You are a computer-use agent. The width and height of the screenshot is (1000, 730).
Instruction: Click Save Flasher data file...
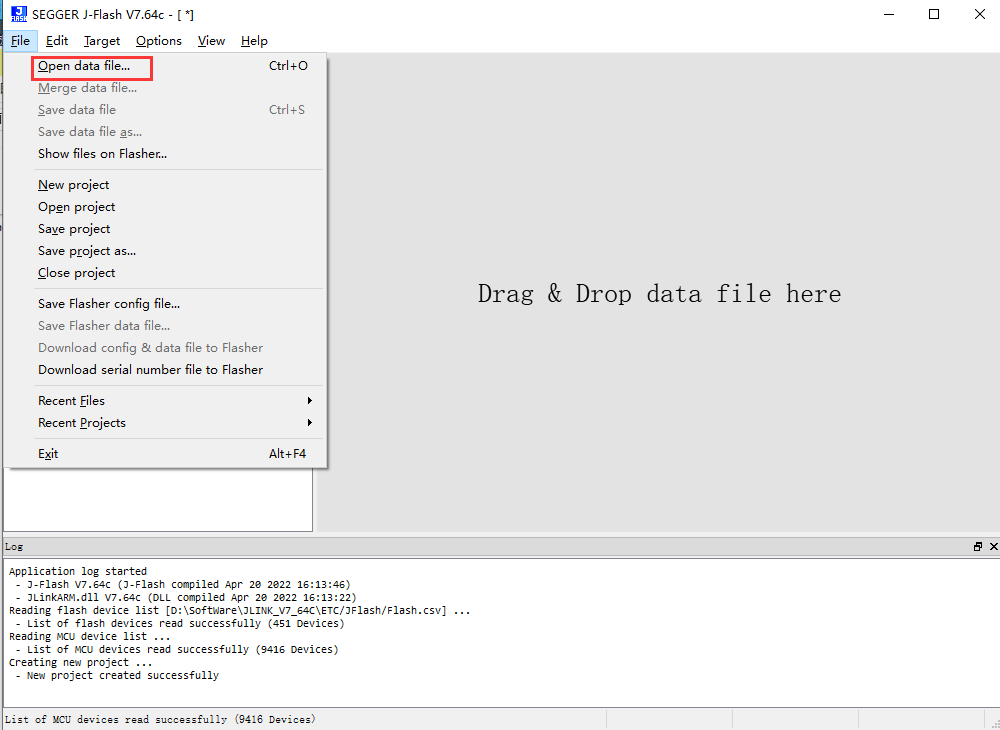tap(166, 326)
